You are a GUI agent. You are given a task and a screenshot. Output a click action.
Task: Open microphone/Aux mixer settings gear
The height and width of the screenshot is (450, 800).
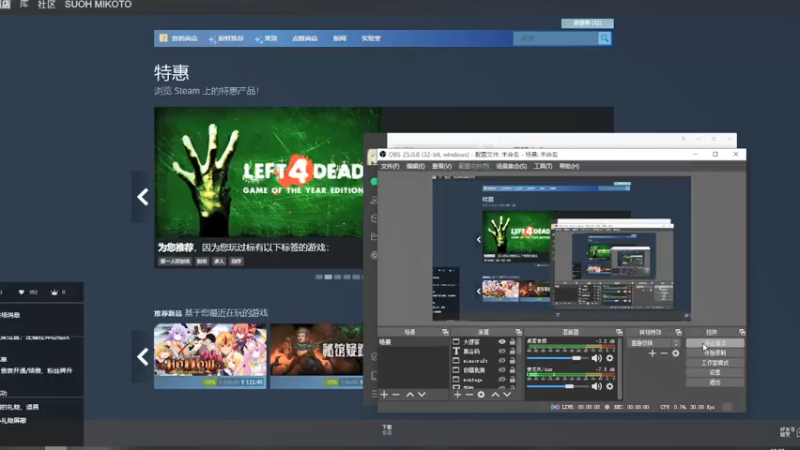pos(610,386)
